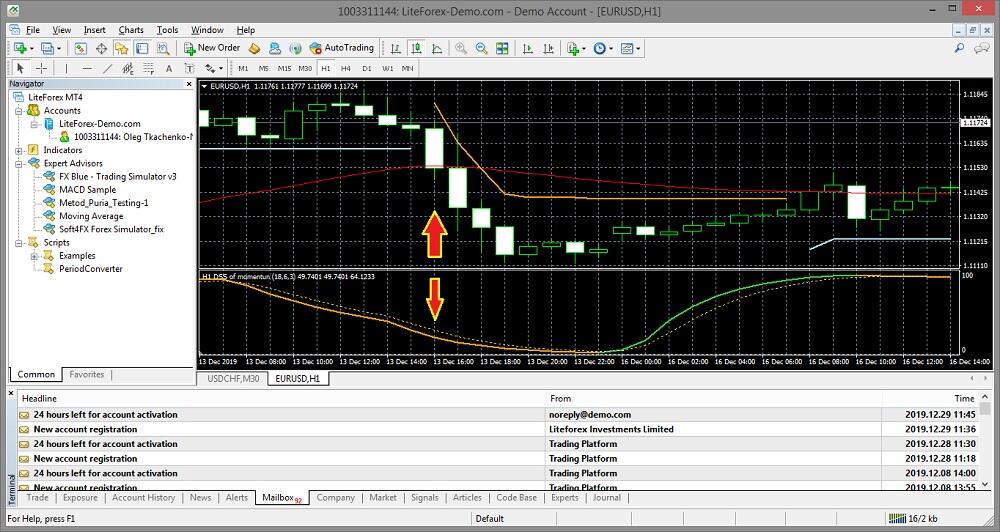Switch chart to candlesticks view
Image resolution: width=1000 pixels, height=532 pixels.
point(416,48)
